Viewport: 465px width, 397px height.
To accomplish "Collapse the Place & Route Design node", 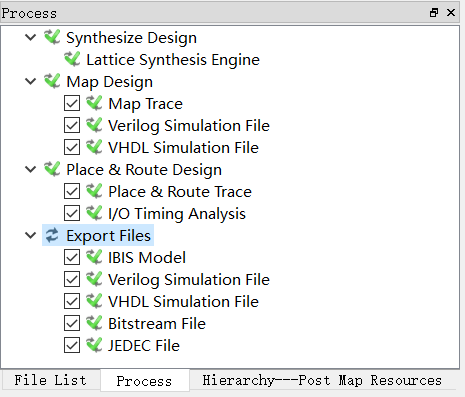I will click(x=31, y=169).
